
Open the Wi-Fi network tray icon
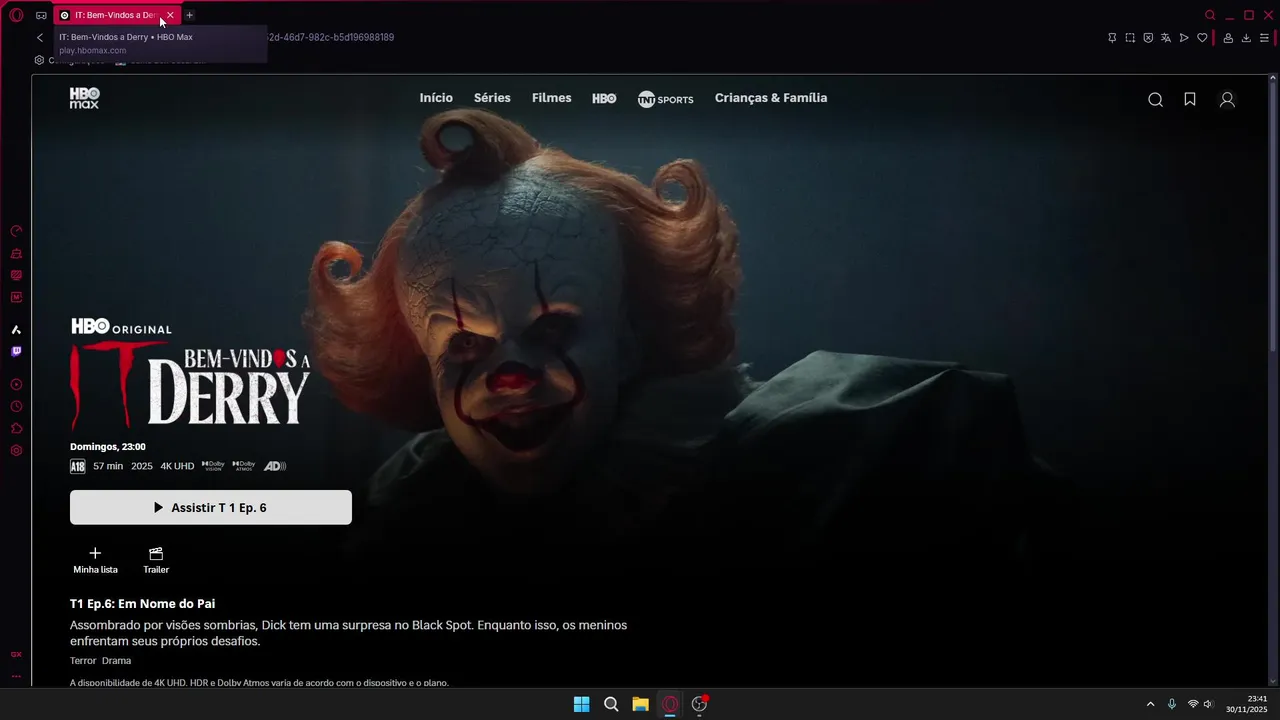pos(1193,704)
